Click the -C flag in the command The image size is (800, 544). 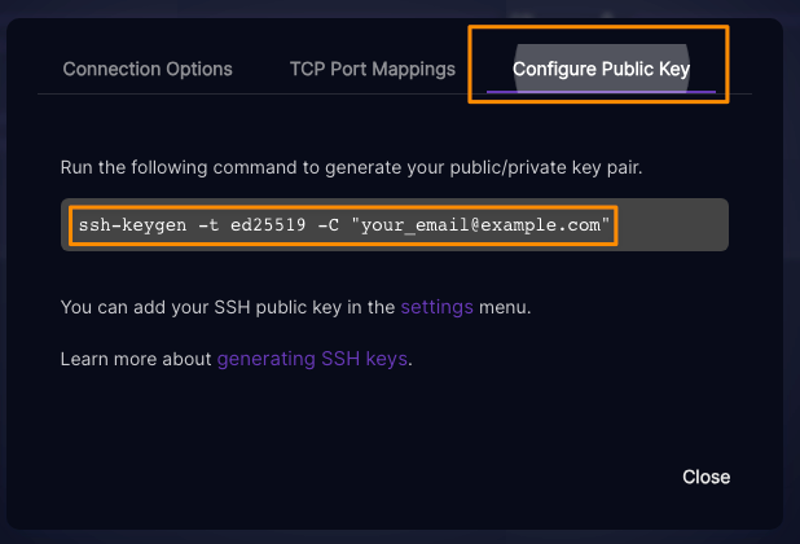(329, 225)
